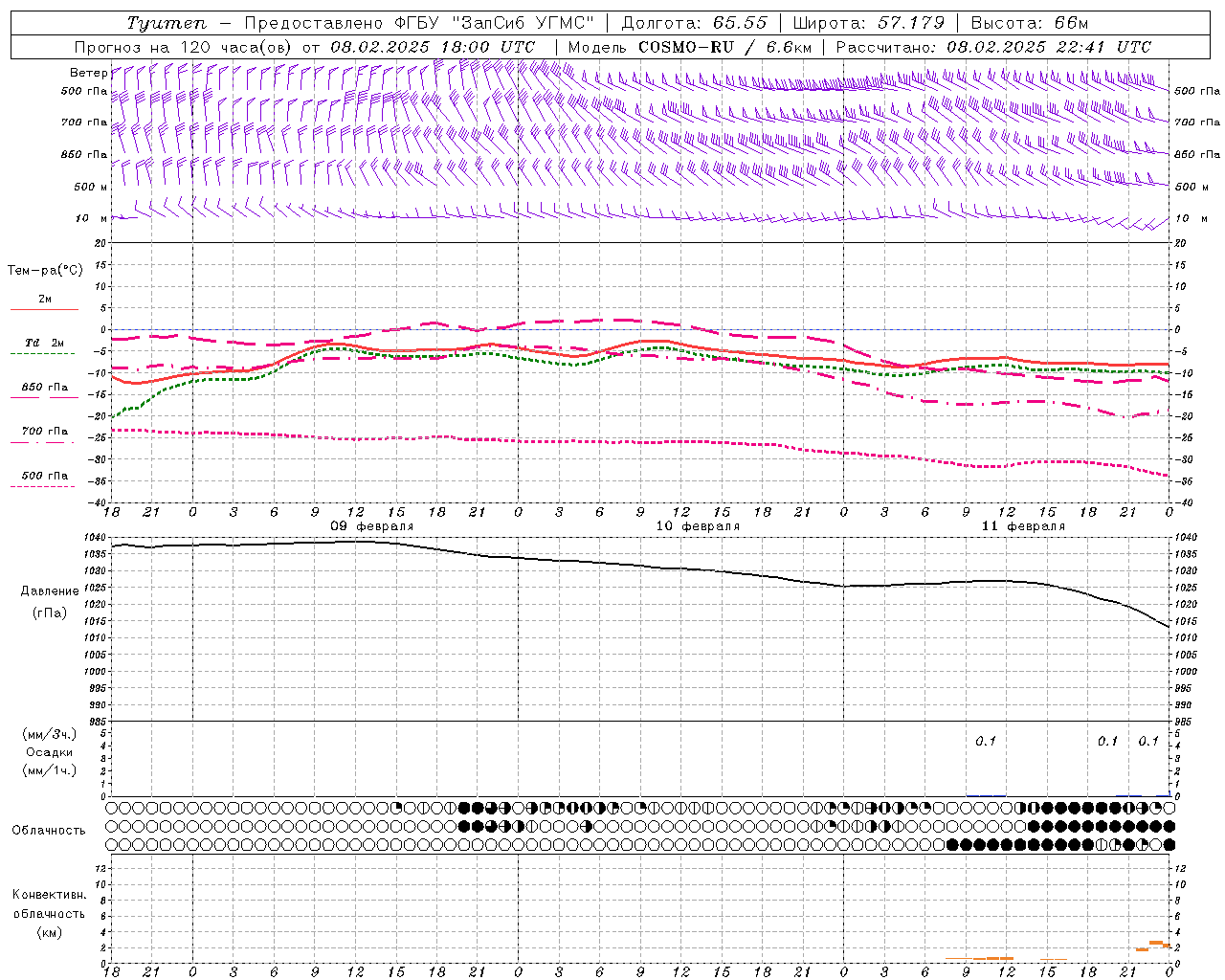Click the "Модель COSMO-RU / 6.6км" model label
This screenshot has height=980, width=1225.
tap(690, 47)
